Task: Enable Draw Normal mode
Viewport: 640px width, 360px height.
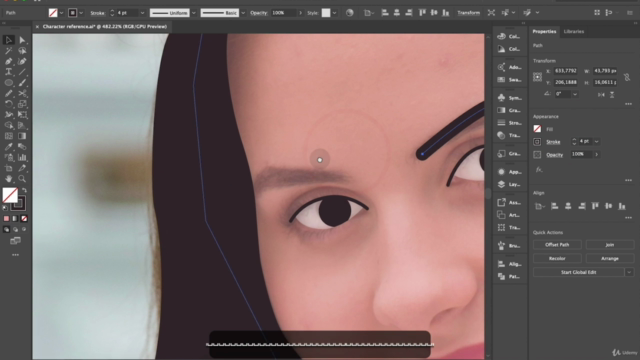Action: pos(6,229)
